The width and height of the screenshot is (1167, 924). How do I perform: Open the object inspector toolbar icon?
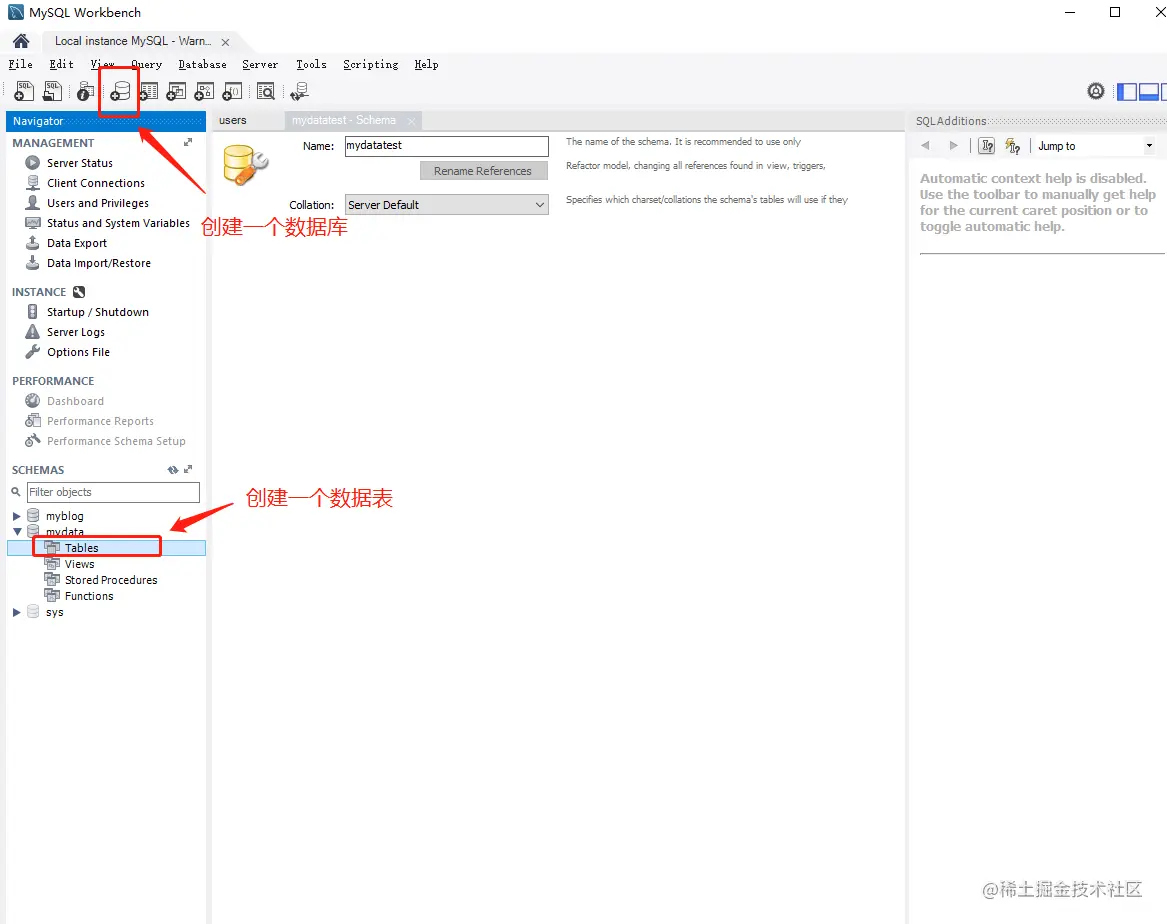point(86,92)
